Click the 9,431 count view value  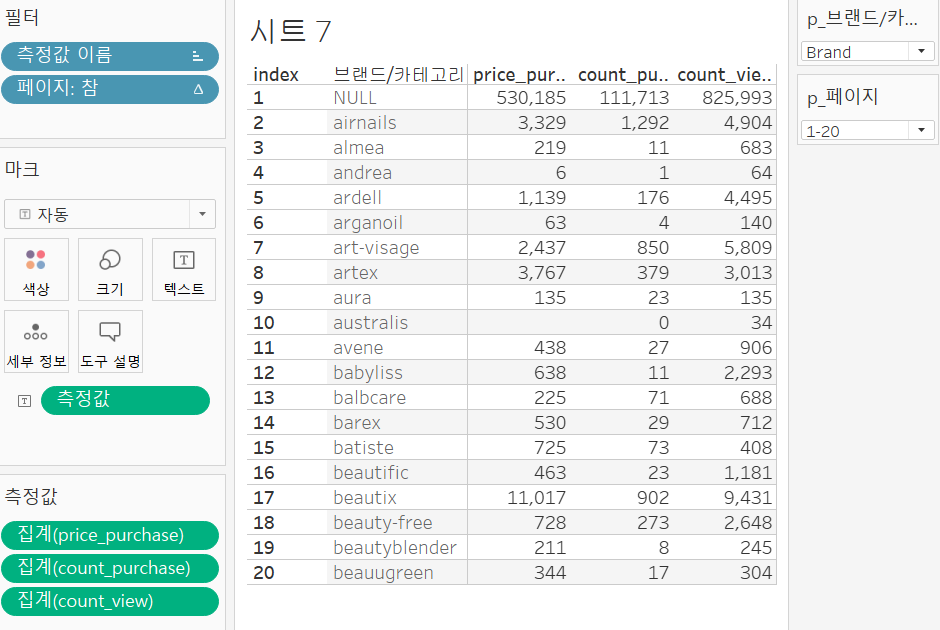(748, 498)
